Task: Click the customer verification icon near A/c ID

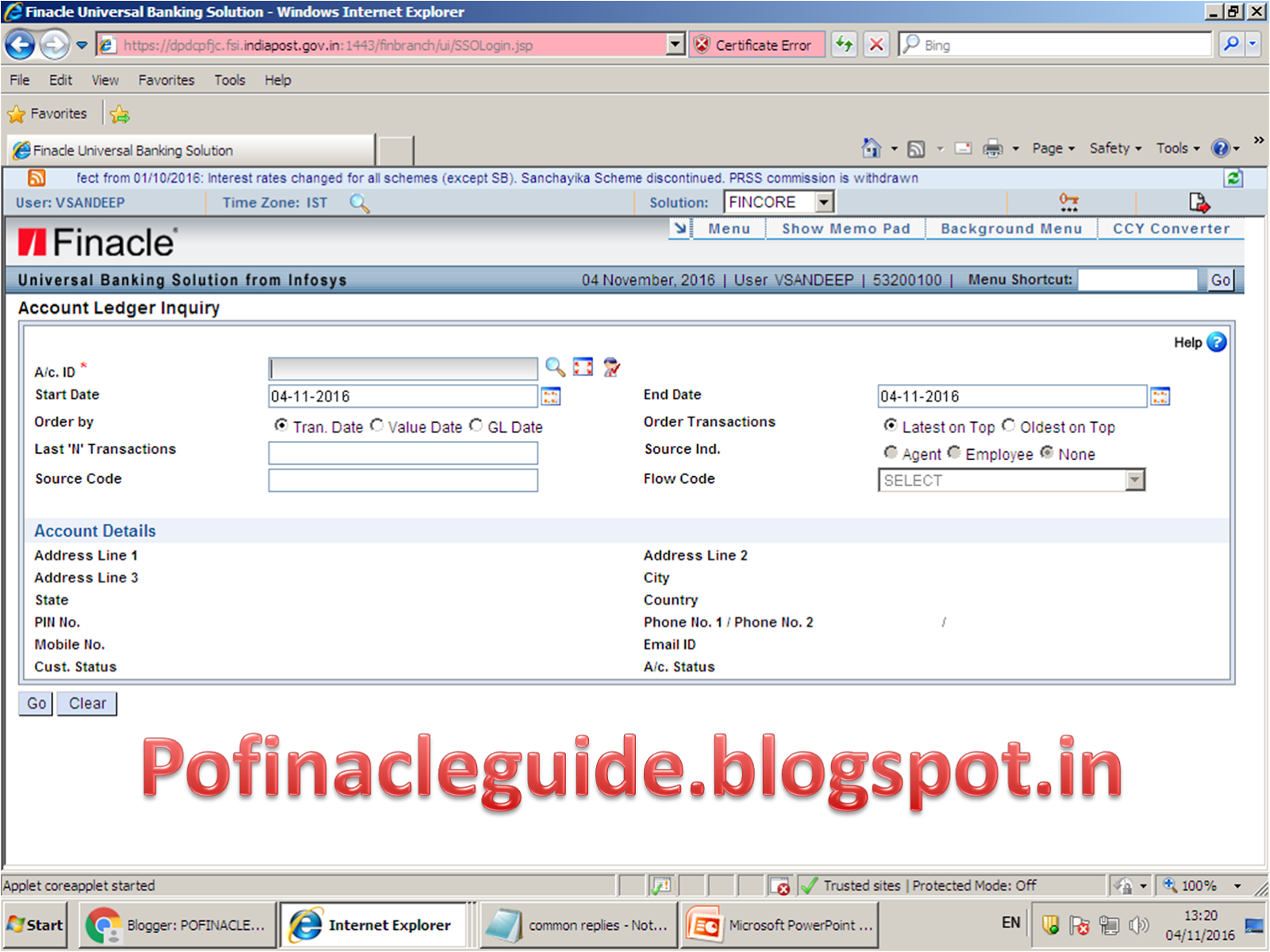Action: click(x=610, y=367)
